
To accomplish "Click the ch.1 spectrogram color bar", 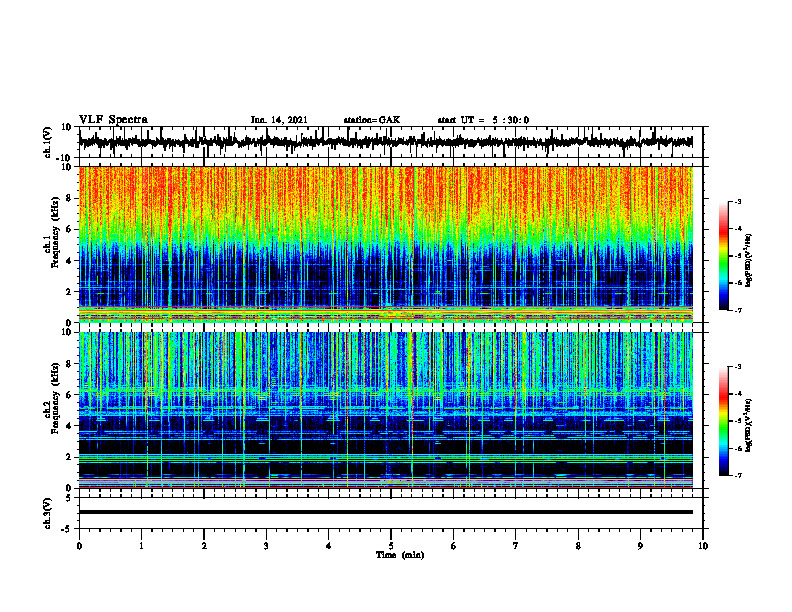I will 723,256.
